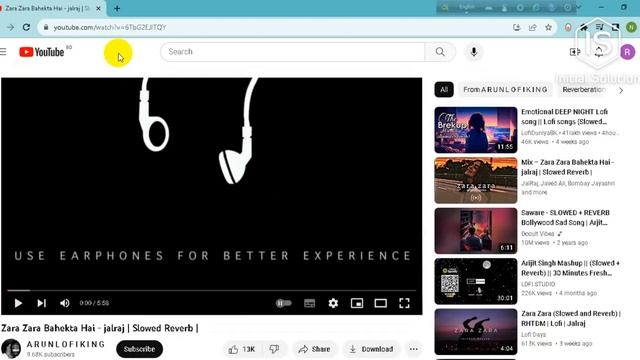Click the video progress bar
Screen dimensions: 640x360
[211, 290]
